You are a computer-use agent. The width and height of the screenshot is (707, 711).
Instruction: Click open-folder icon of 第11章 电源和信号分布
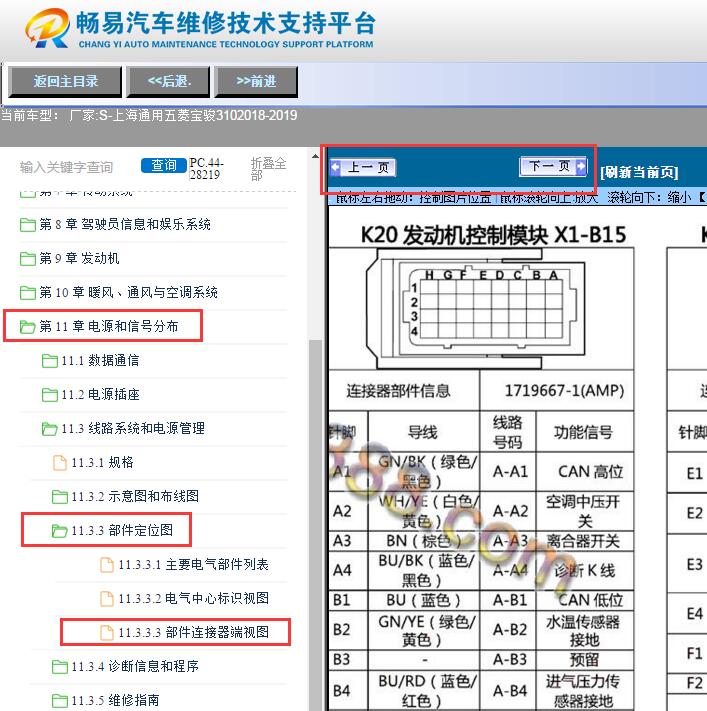pyautogui.click(x=28, y=326)
